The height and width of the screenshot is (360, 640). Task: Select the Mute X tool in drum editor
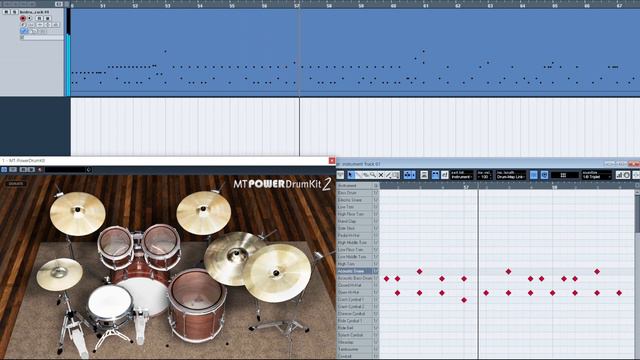[x=381, y=175]
